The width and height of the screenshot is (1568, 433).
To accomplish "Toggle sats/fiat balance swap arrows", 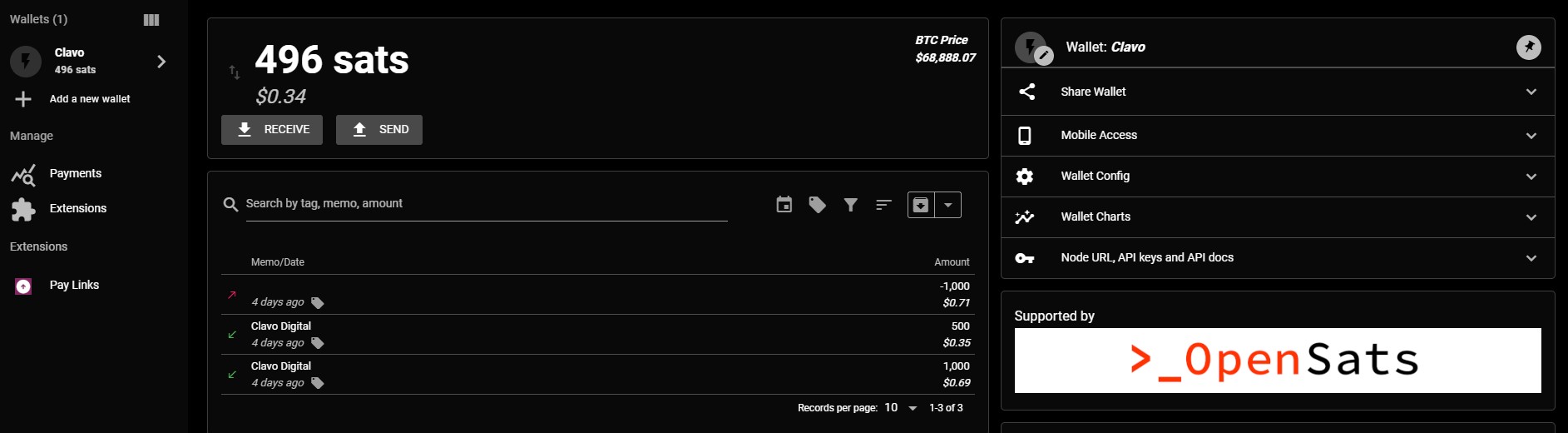I will 235,72.
